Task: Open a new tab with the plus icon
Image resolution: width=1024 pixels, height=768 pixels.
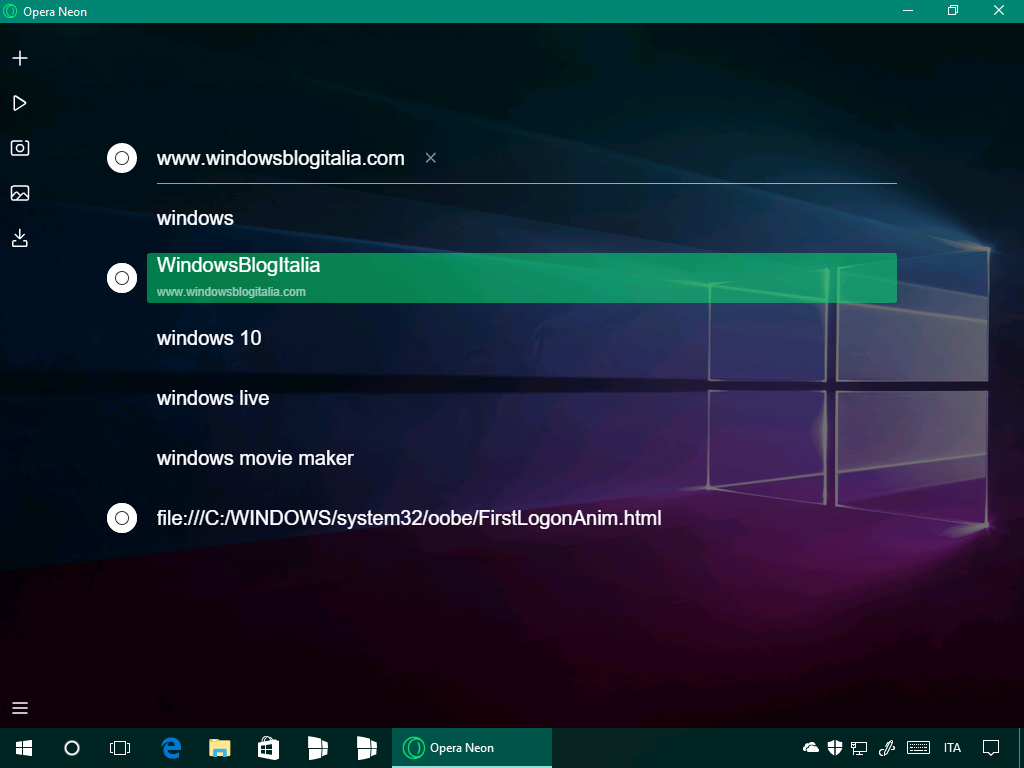Action: pos(20,58)
